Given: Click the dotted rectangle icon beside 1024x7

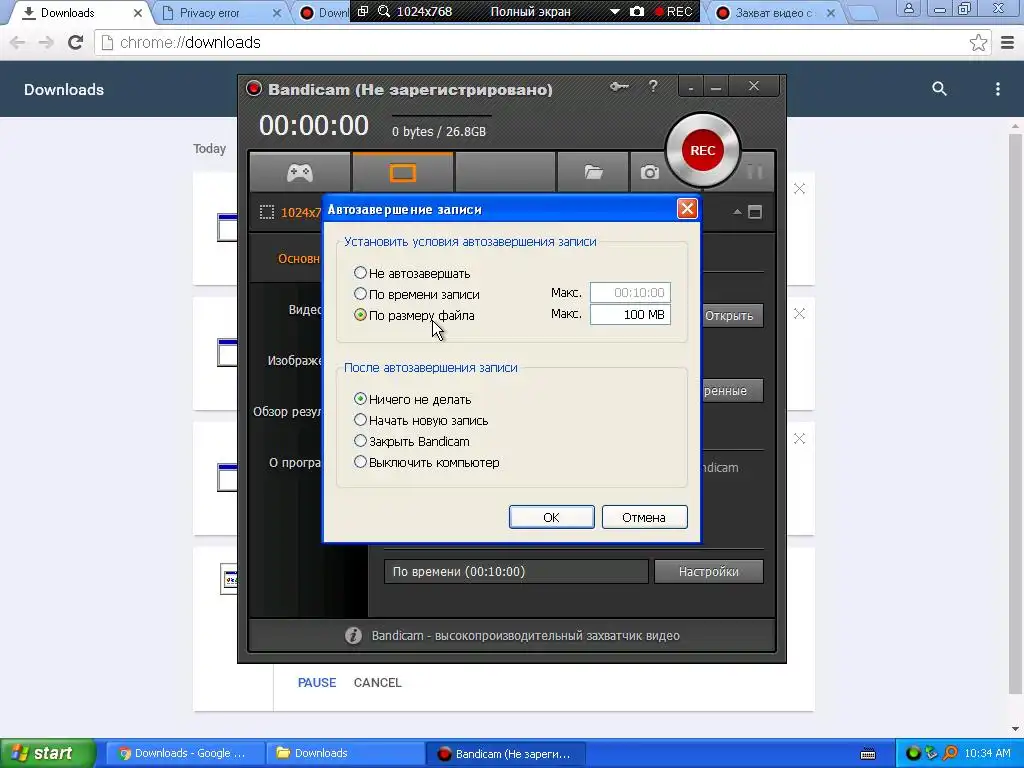Looking at the screenshot, I should tap(266, 212).
